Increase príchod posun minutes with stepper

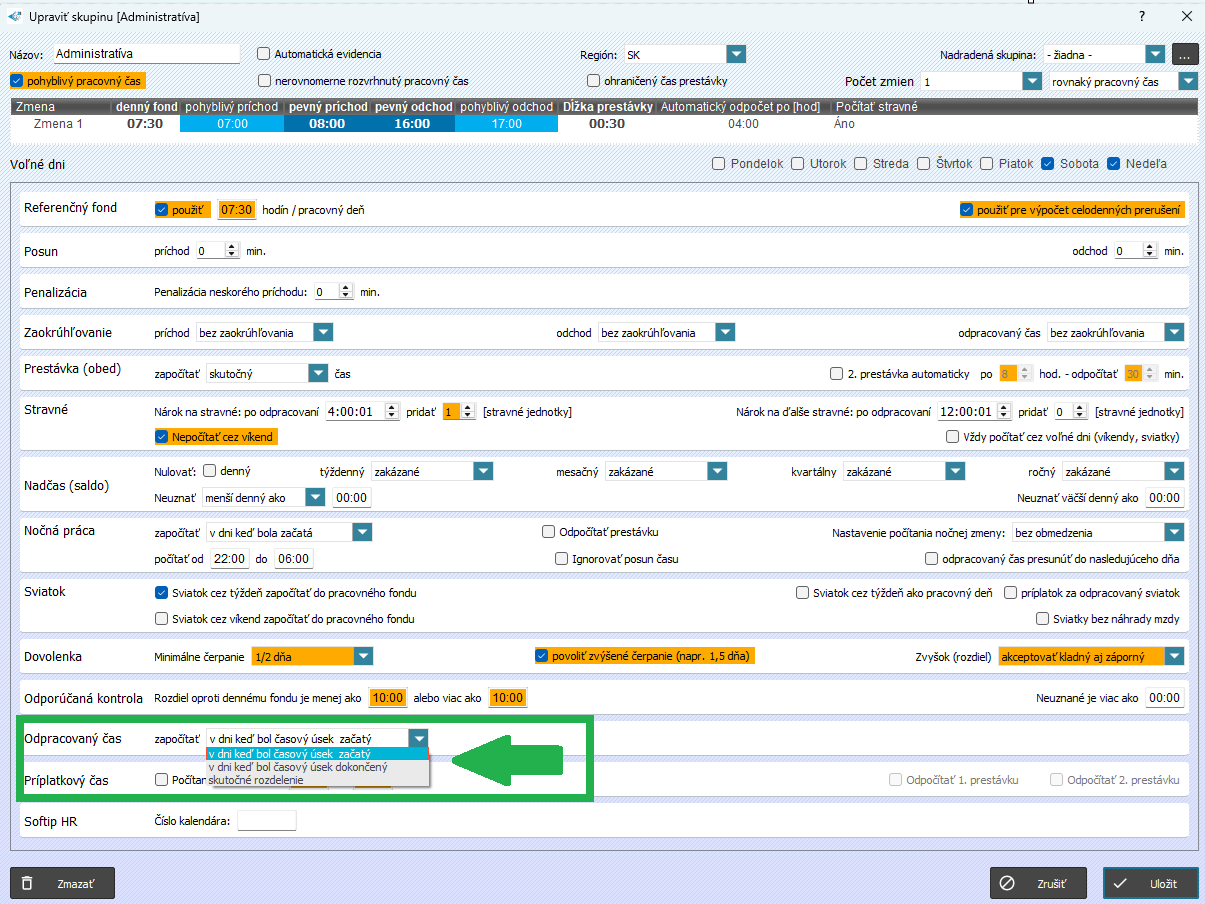click(x=232, y=247)
